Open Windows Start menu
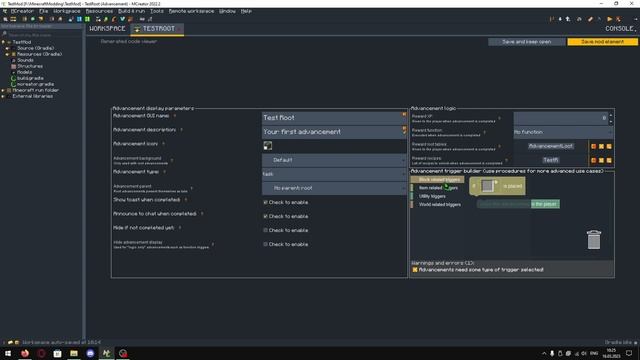The image size is (640, 360). point(8,353)
